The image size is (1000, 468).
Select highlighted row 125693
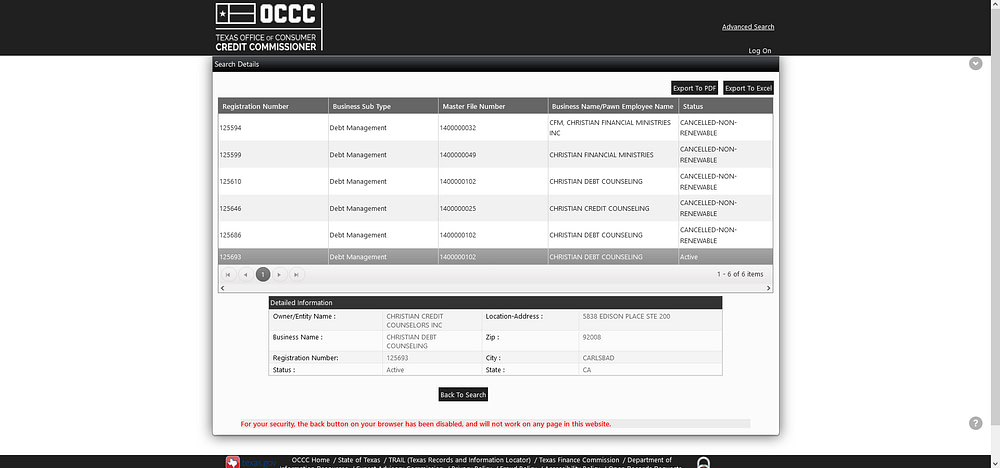pos(496,256)
